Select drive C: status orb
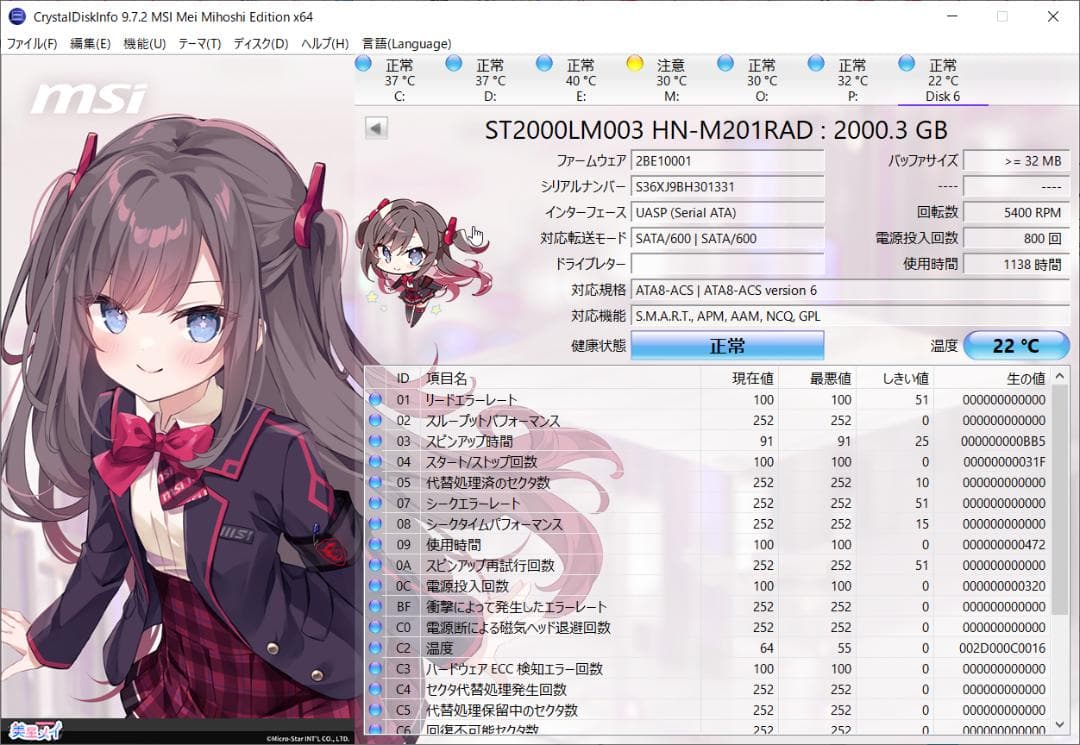Image resolution: width=1080 pixels, height=745 pixels. click(363, 64)
